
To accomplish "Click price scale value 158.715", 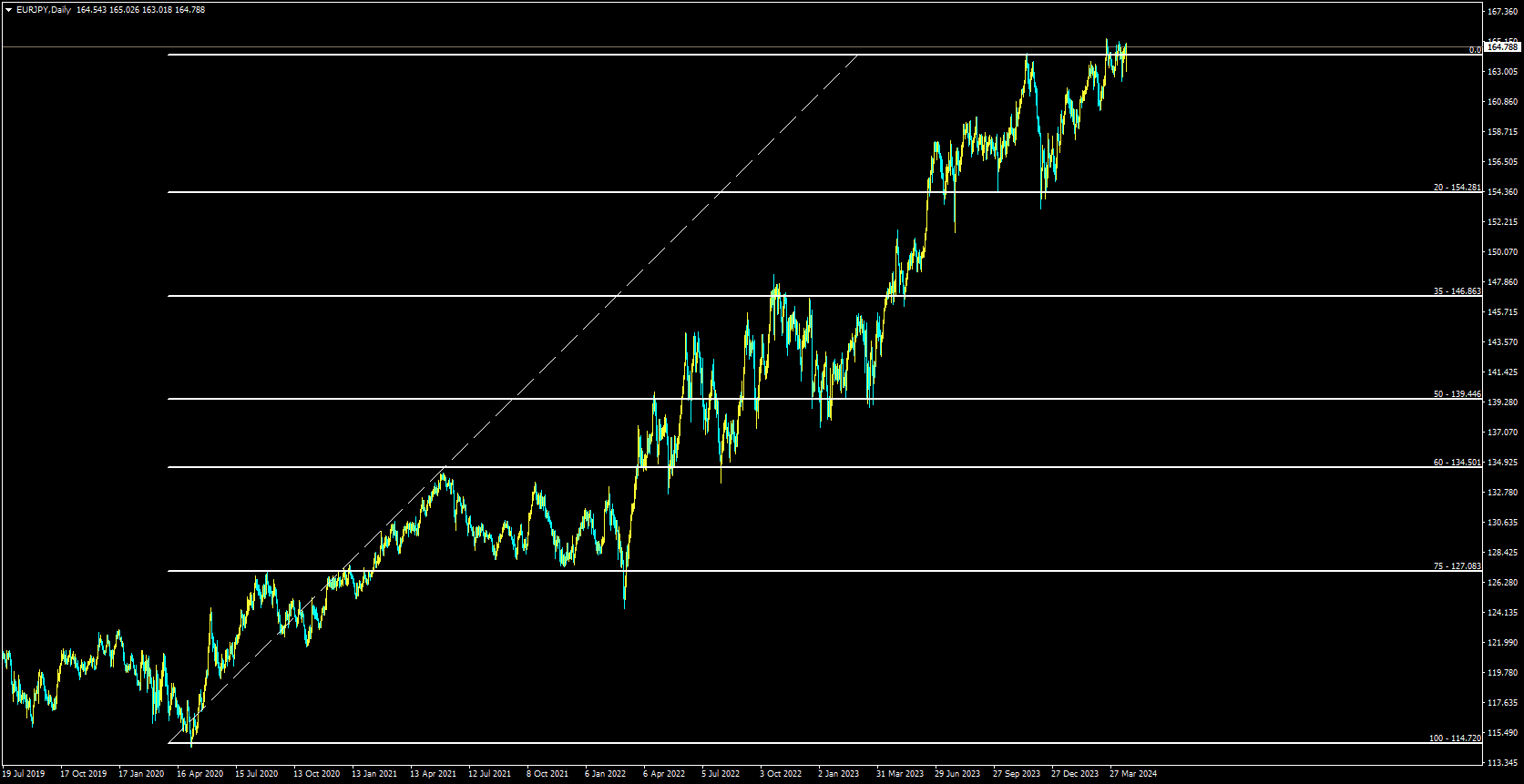I will point(1502,131).
